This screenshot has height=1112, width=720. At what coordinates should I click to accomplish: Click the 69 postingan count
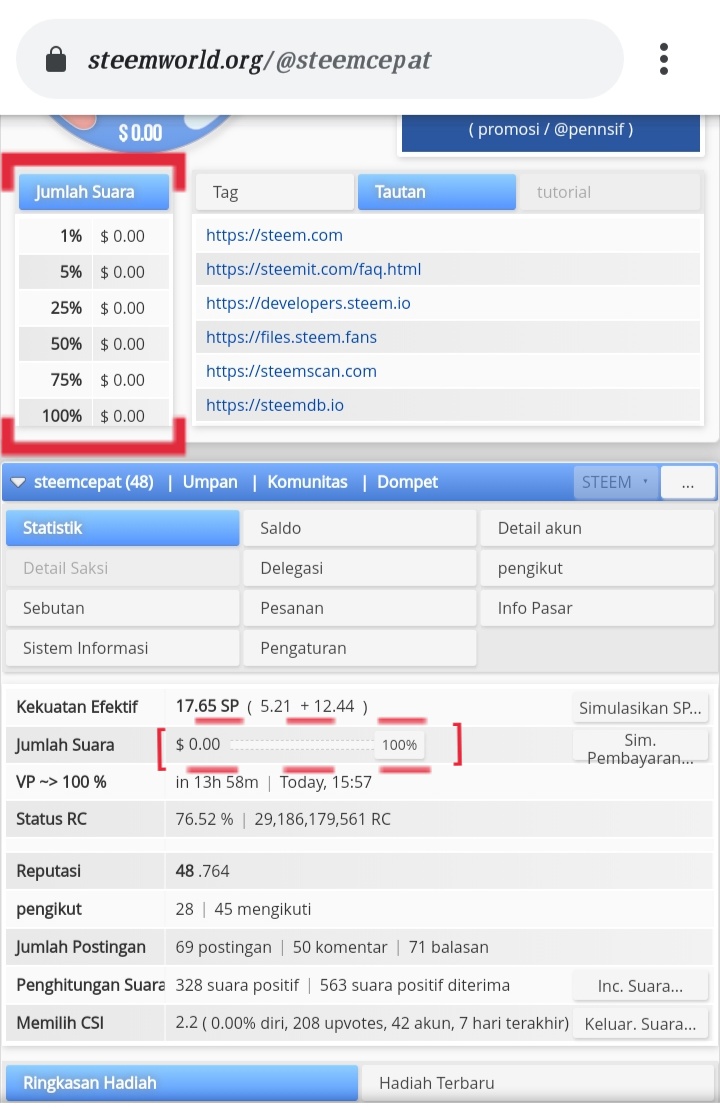click(223, 947)
